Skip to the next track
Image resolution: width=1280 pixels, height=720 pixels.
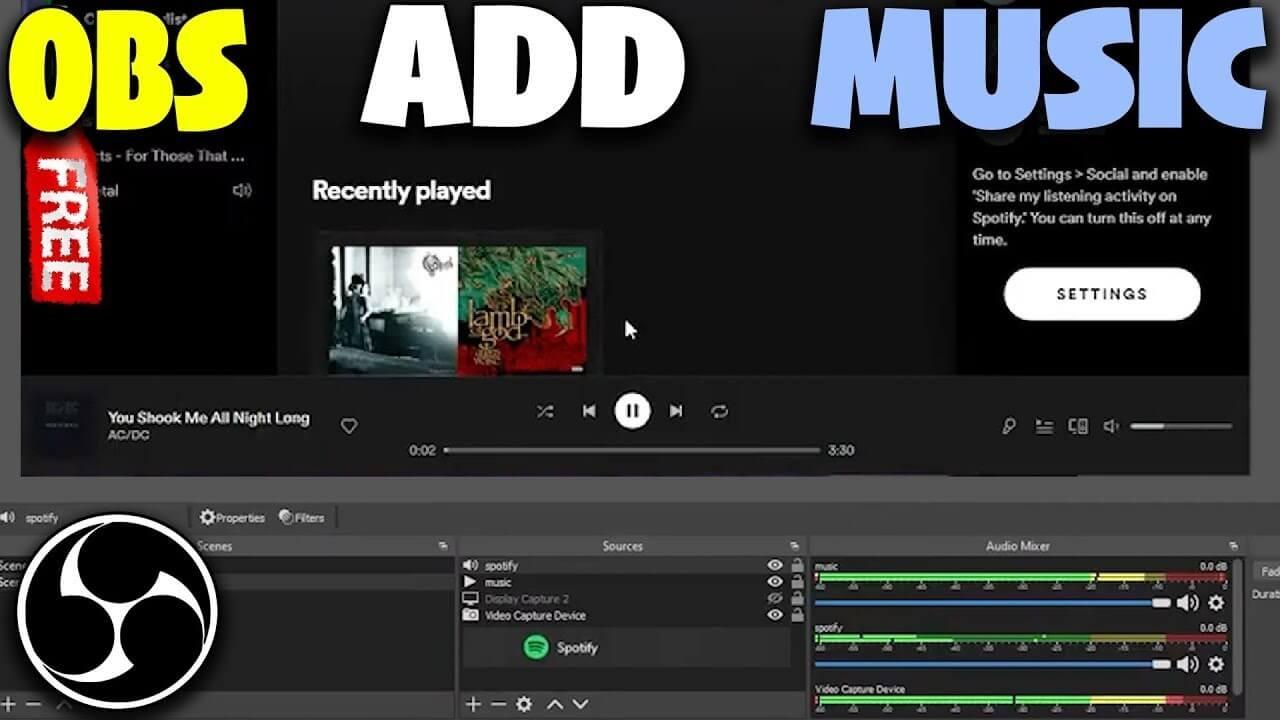[x=676, y=411]
